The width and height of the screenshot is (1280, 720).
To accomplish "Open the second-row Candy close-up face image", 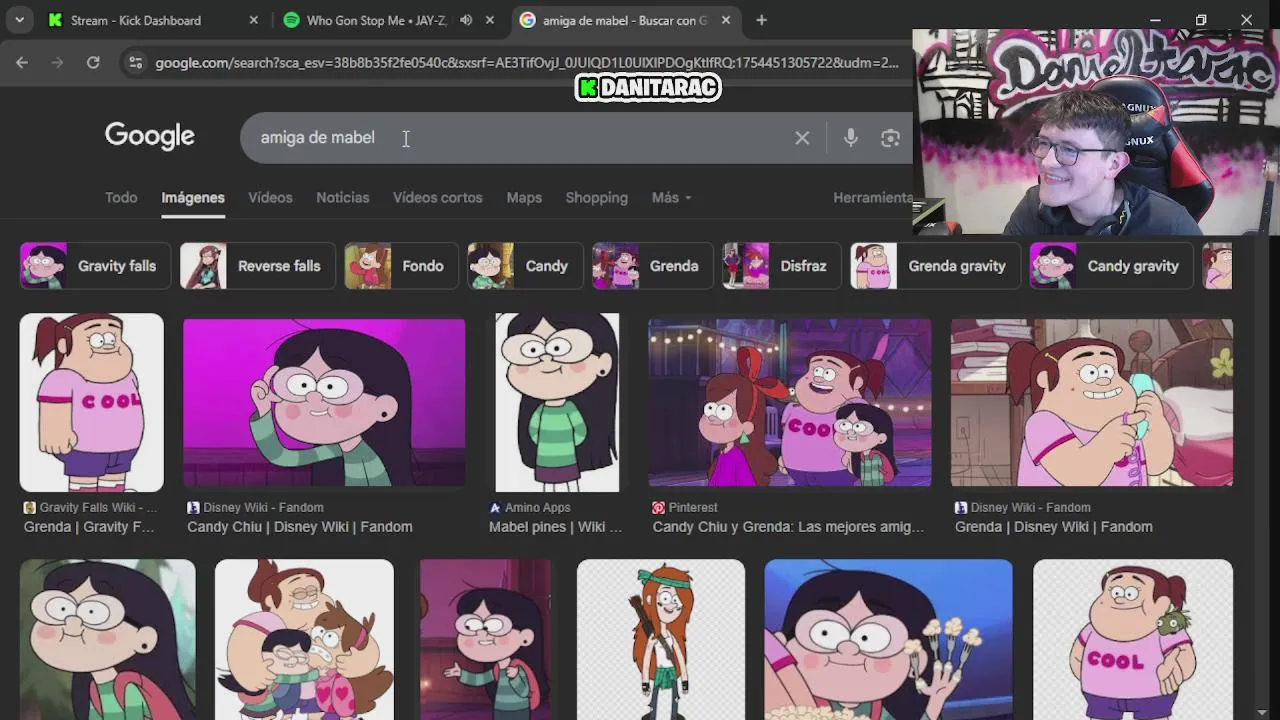I will pos(108,639).
